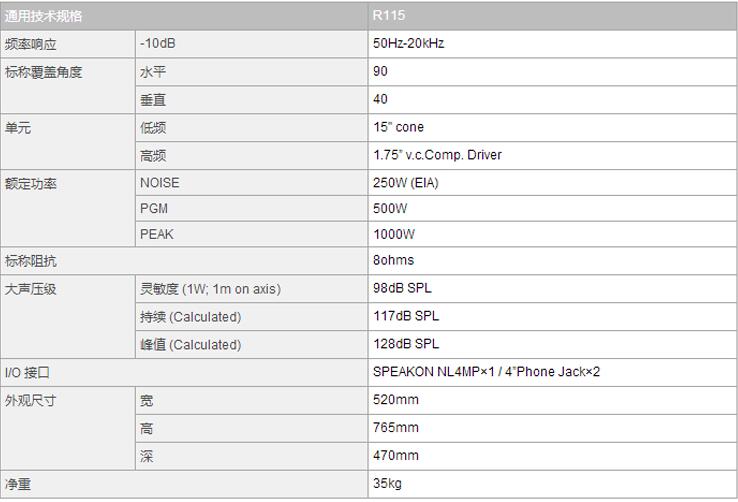The width and height of the screenshot is (738, 502).
Task: Click the 765mm height value
Action: [x=395, y=428]
